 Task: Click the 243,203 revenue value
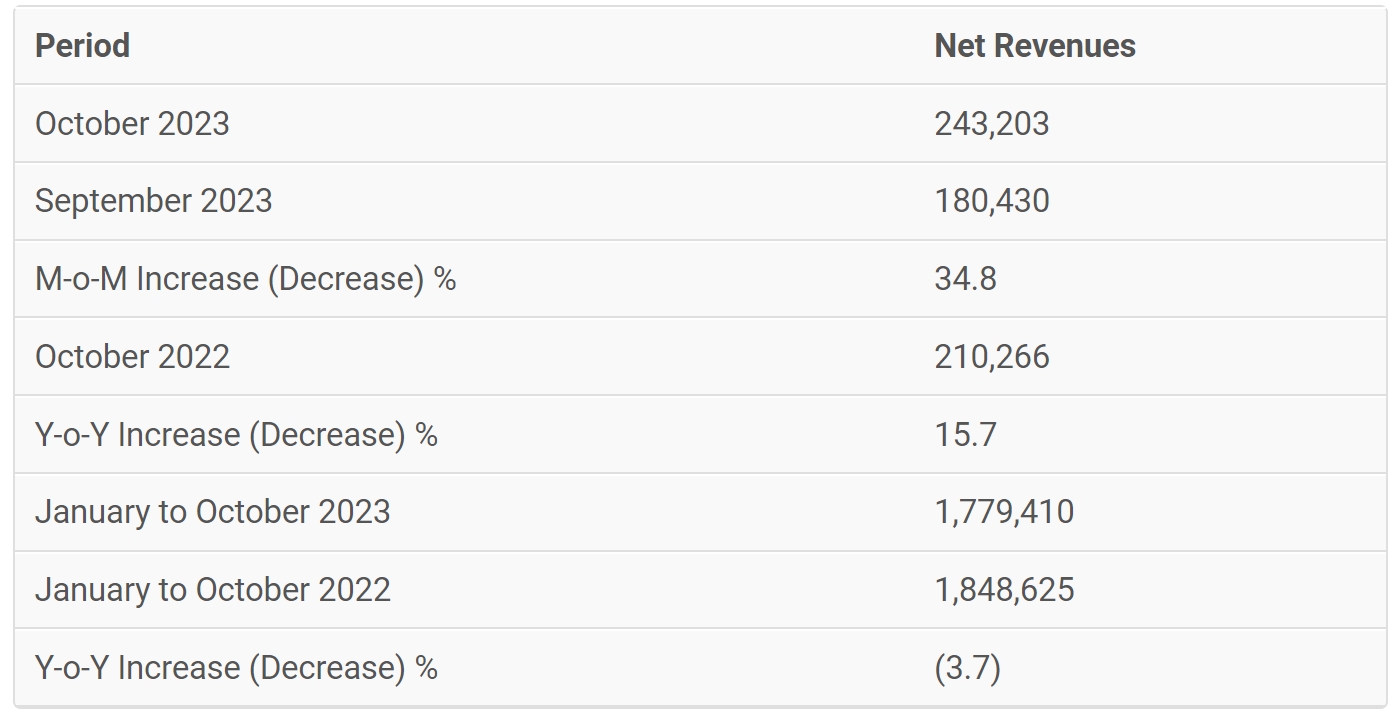(991, 124)
